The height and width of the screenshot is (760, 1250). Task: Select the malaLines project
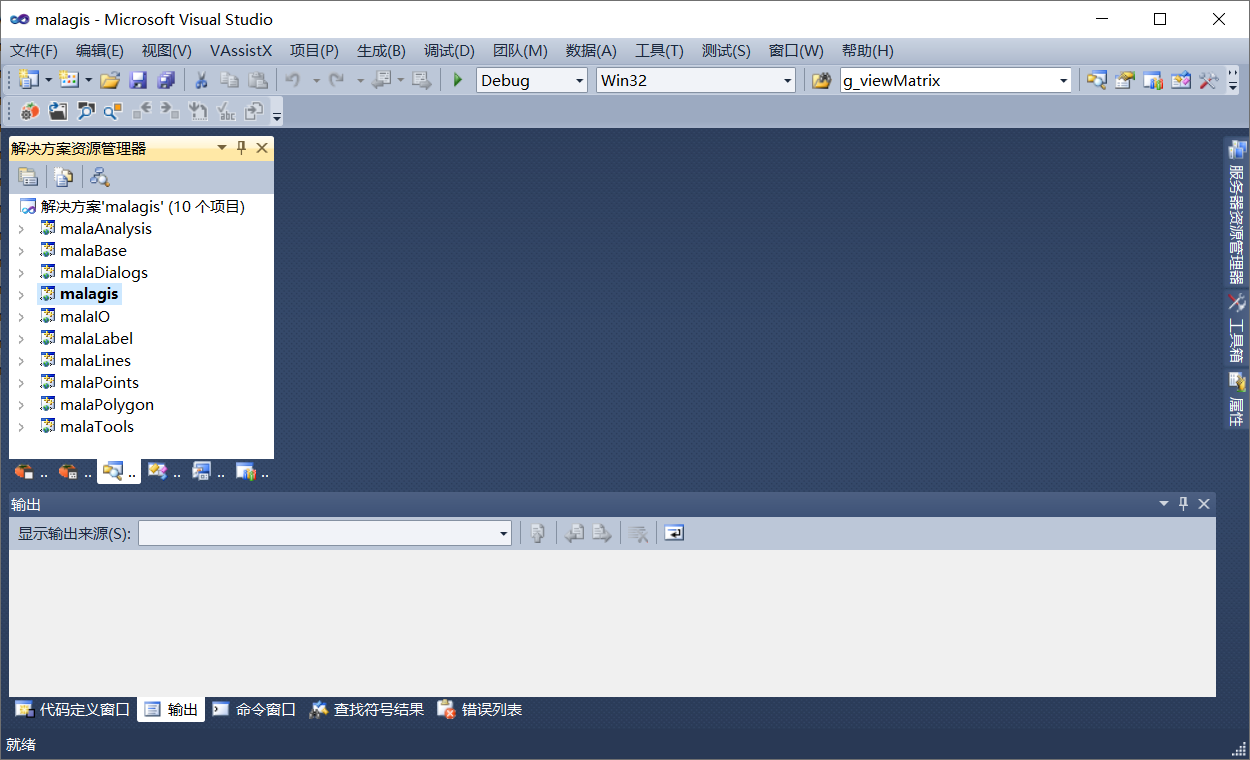click(x=95, y=361)
